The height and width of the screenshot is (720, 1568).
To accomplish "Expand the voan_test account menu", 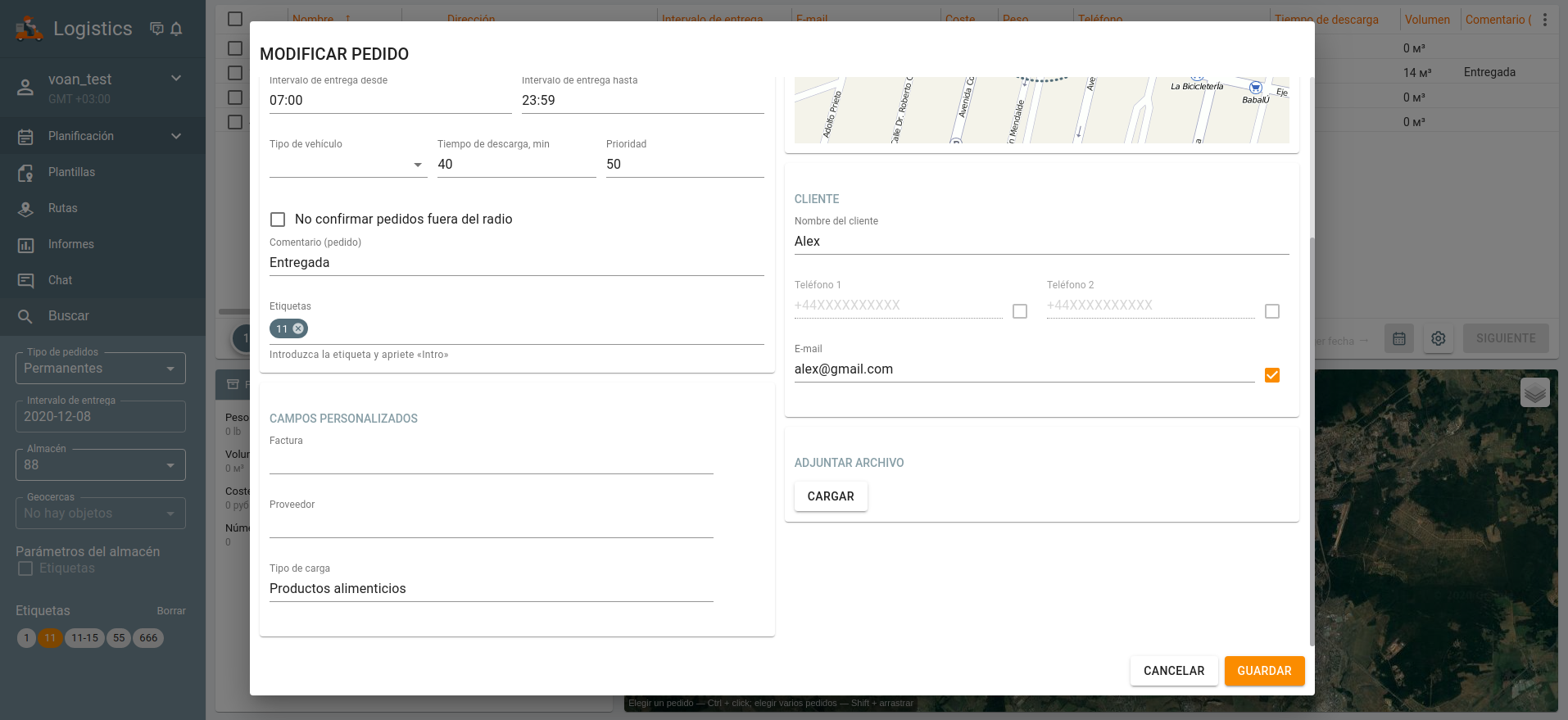I will tap(175, 79).
